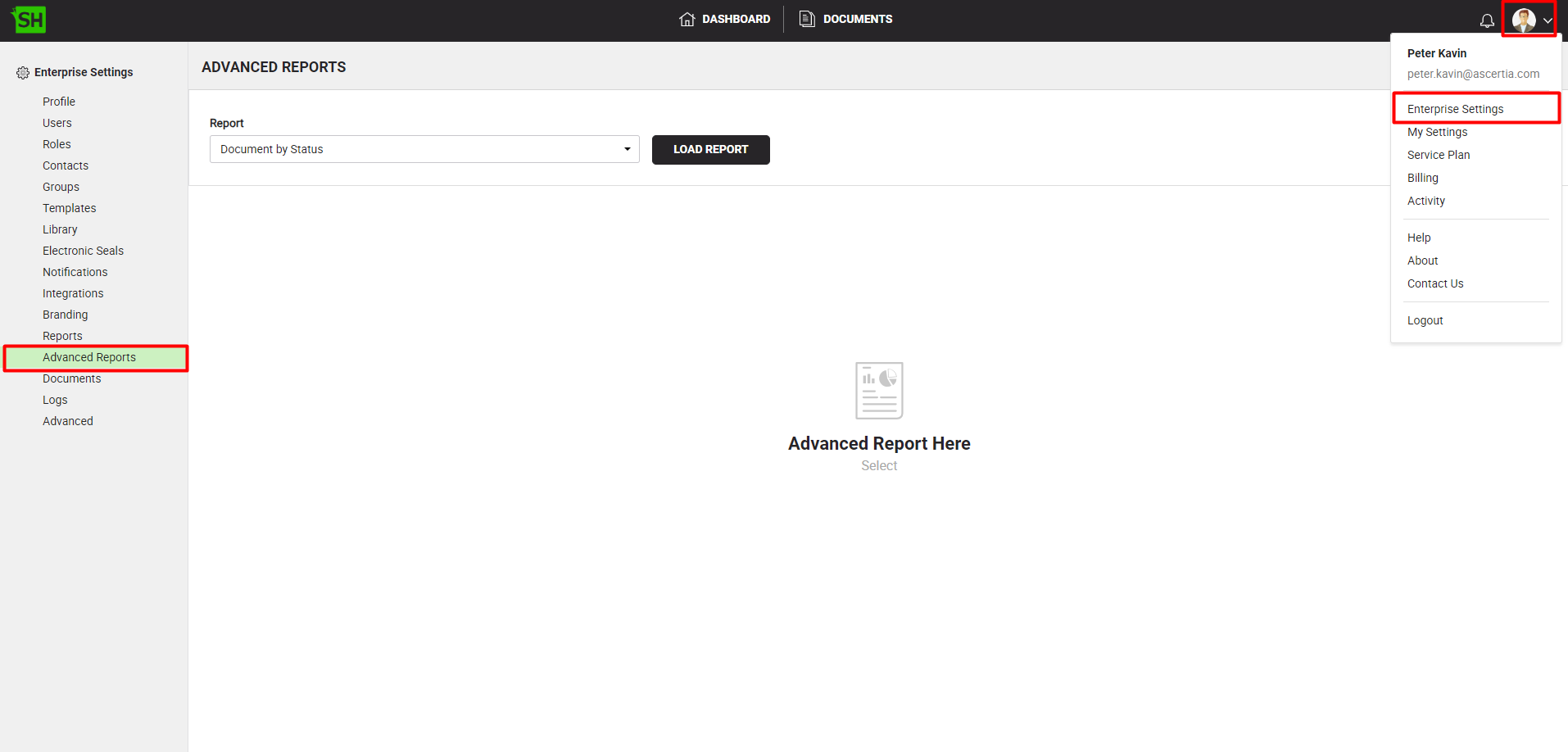Open Service Plan from the user menu
Viewport: 1568px width, 752px height.
tap(1438, 155)
